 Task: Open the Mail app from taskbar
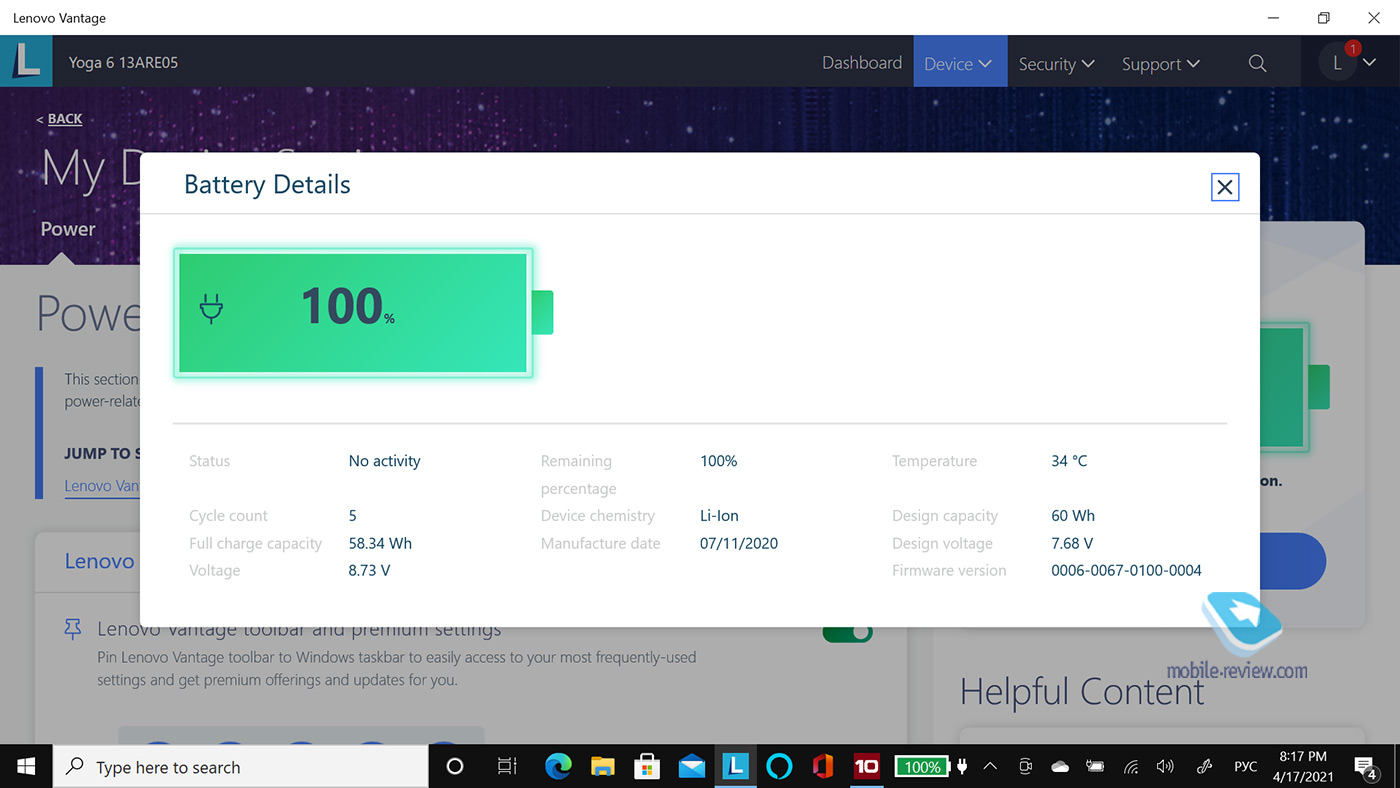pos(691,767)
